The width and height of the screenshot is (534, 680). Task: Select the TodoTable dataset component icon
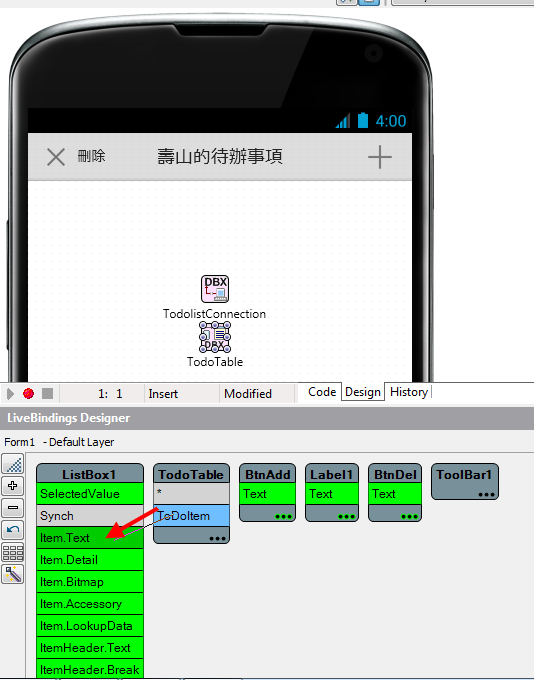[x=215, y=337]
